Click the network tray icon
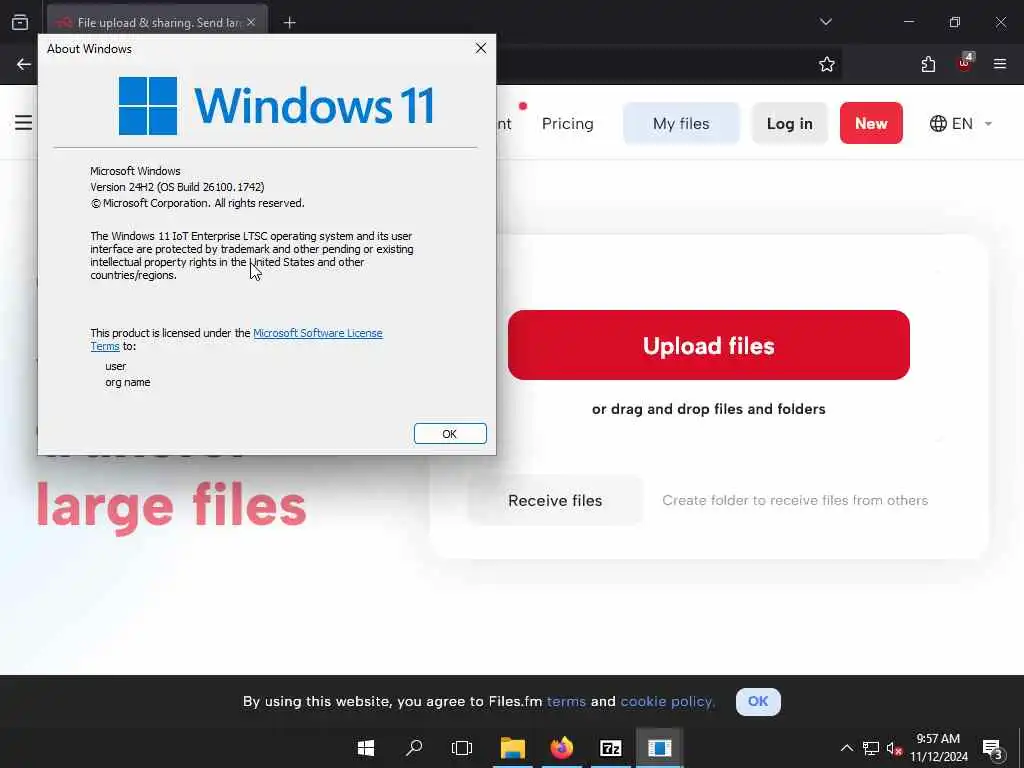The width and height of the screenshot is (1024, 768). [871, 748]
